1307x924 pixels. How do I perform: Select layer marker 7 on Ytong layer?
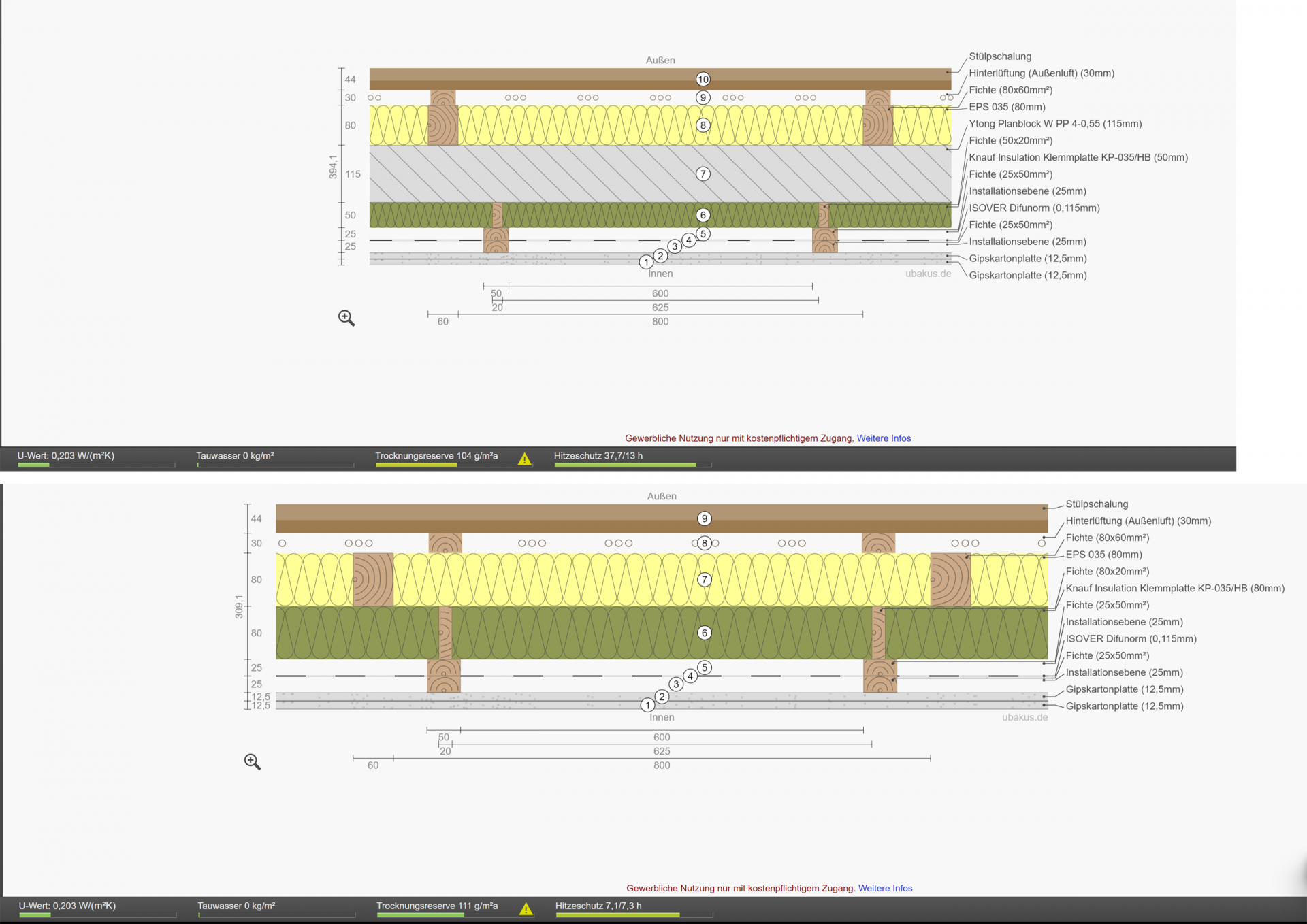(703, 174)
